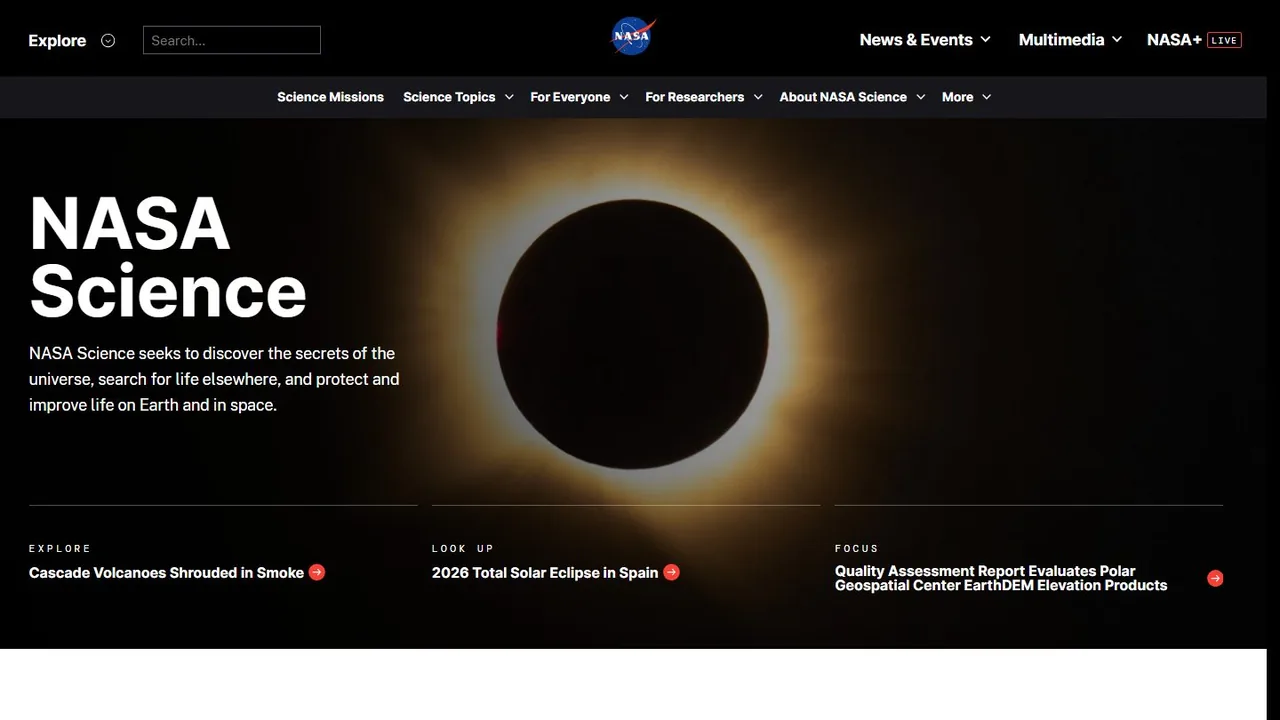Screen dimensions: 1280x720
Task: Click the NASA Science heading
Action: click(168, 256)
